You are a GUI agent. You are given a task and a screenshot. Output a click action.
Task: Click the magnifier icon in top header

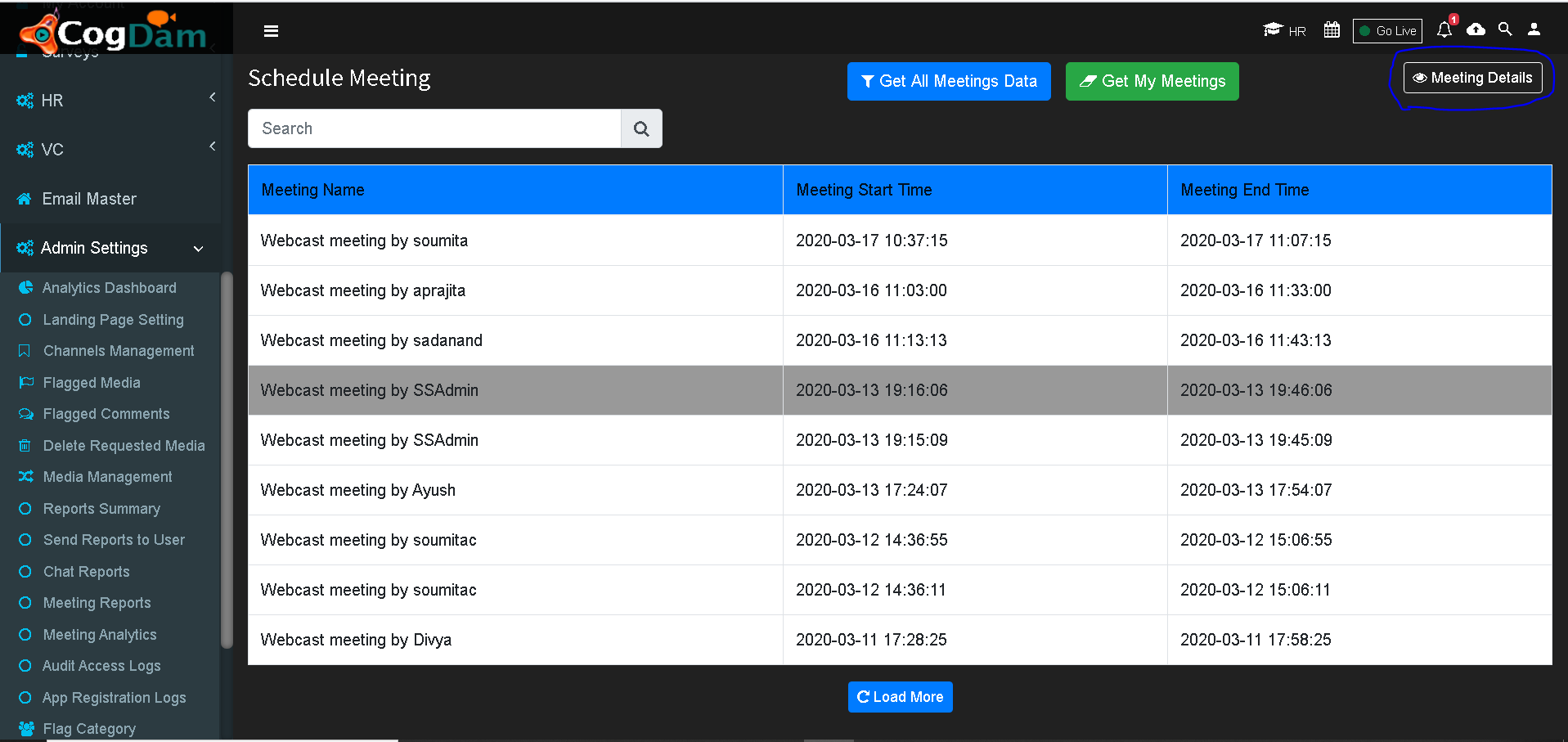1505,29
